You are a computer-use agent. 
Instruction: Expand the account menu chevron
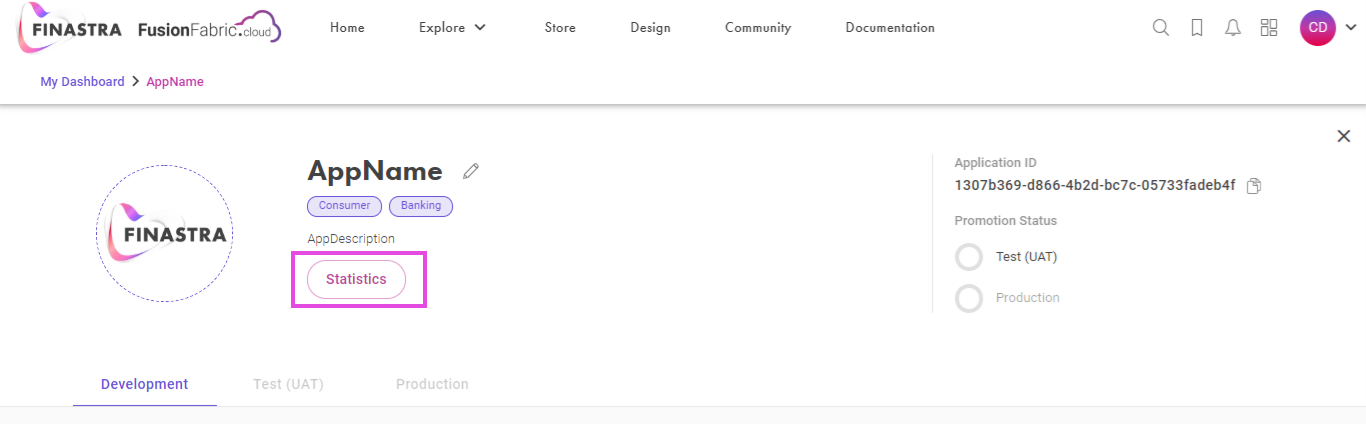click(1350, 28)
